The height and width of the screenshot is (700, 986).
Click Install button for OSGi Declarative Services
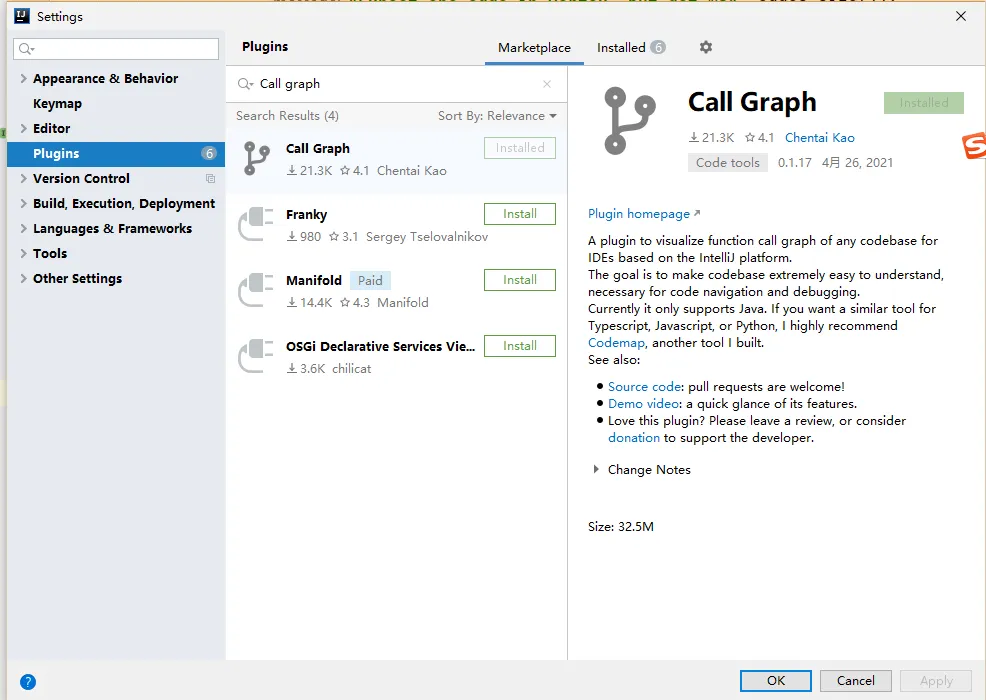[x=520, y=346]
